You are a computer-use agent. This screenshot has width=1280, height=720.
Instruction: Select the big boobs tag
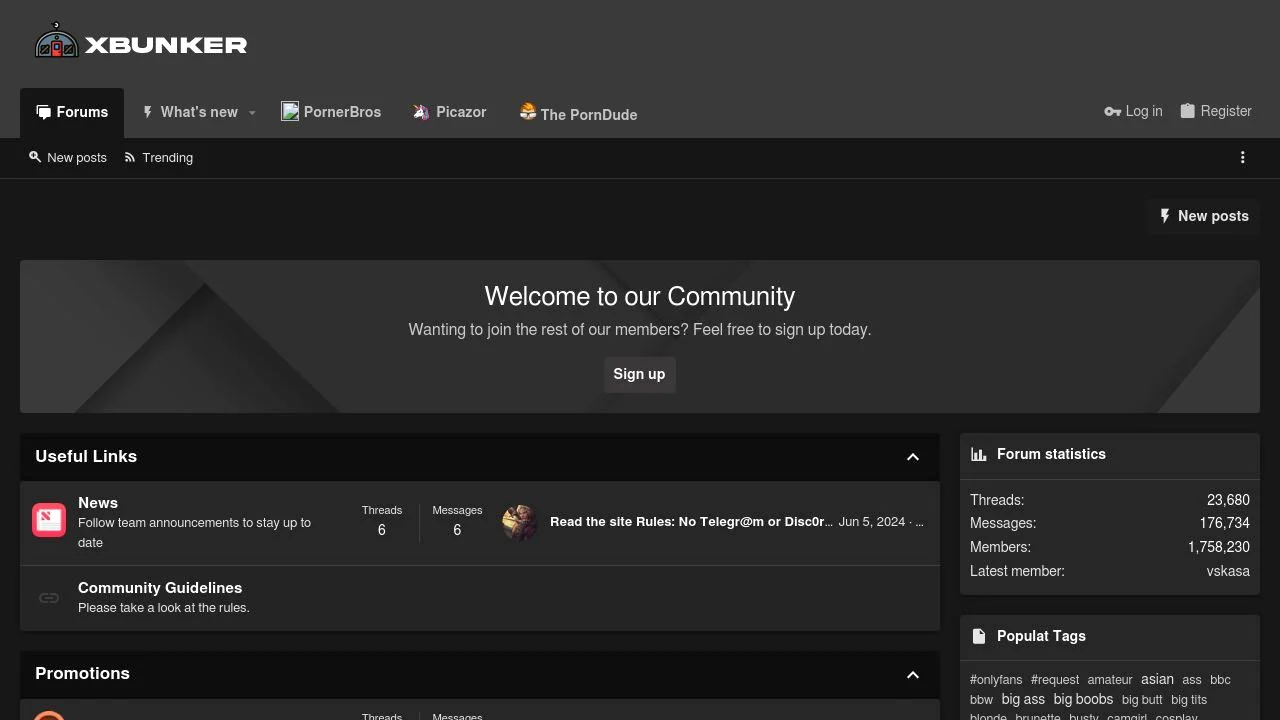pos(1083,699)
